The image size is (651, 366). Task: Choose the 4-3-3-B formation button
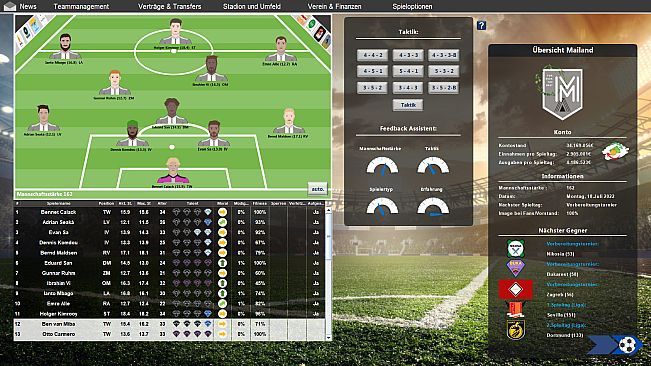444,55
